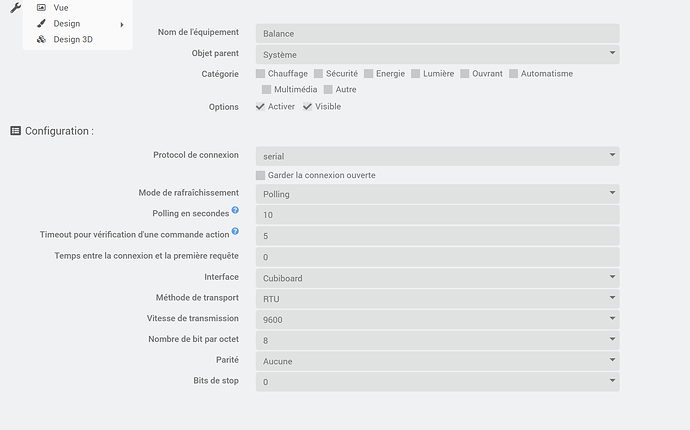Enable Garder la connexion ouverte
The height and width of the screenshot is (430, 690).
(x=261, y=175)
